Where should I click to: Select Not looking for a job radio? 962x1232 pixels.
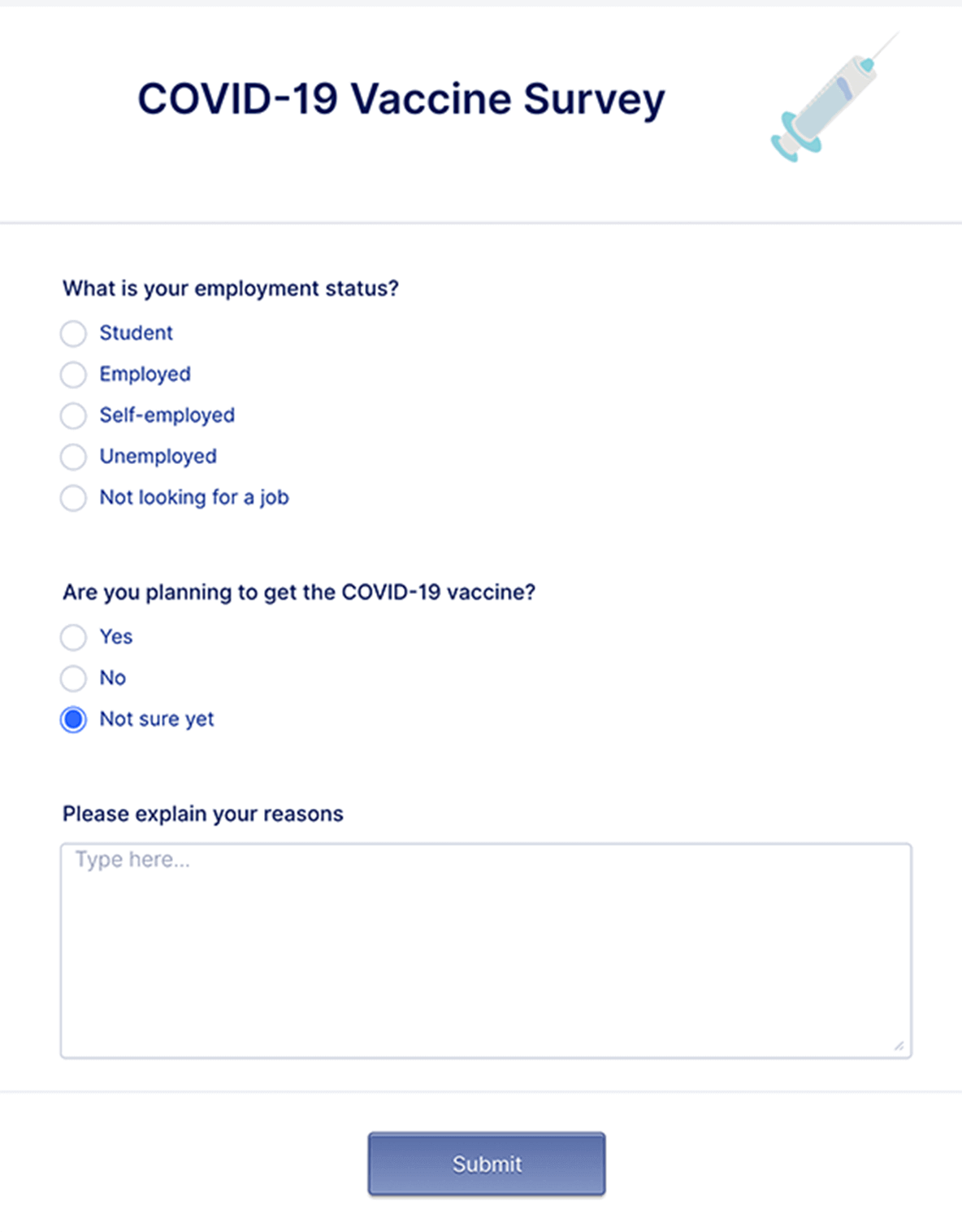click(73, 497)
